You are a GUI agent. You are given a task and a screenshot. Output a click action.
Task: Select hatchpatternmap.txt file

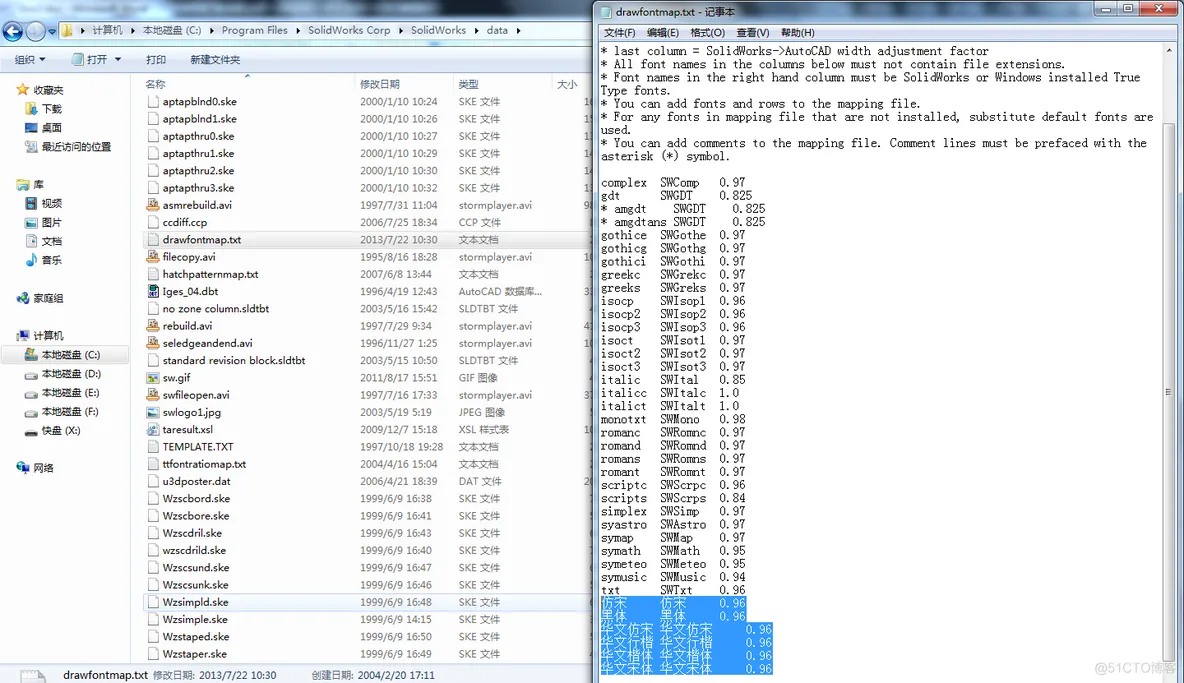tap(210, 274)
